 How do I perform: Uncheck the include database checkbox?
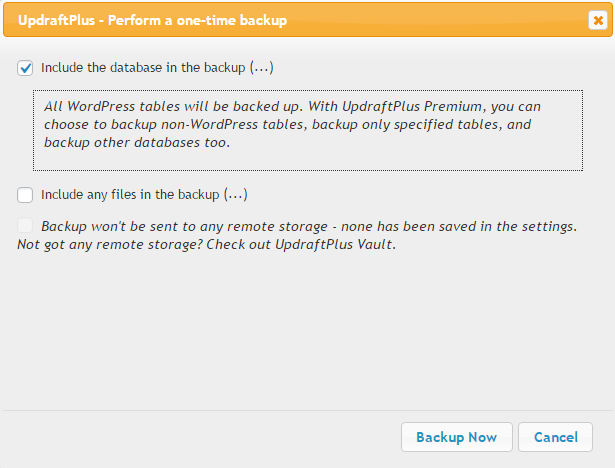click(x=25, y=68)
